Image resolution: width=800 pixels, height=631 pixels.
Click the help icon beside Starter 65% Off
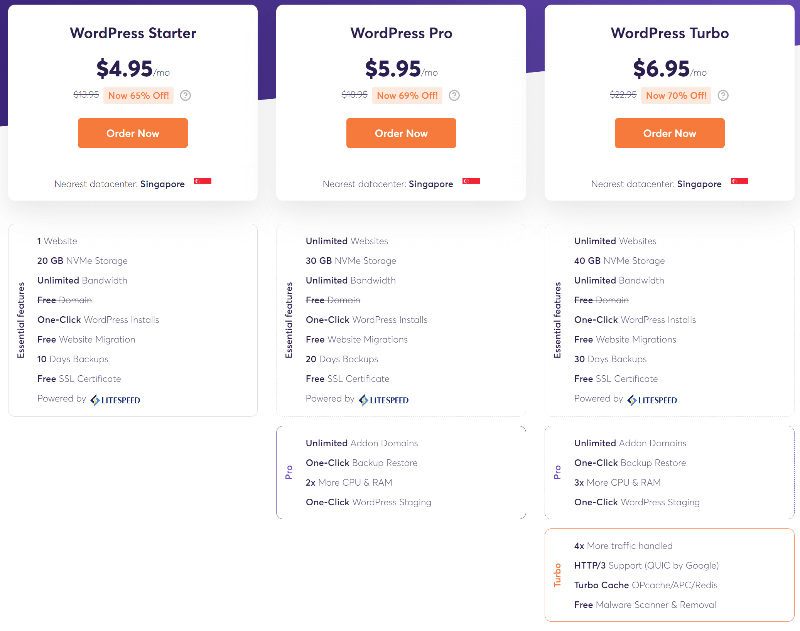[x=186, y=95]
